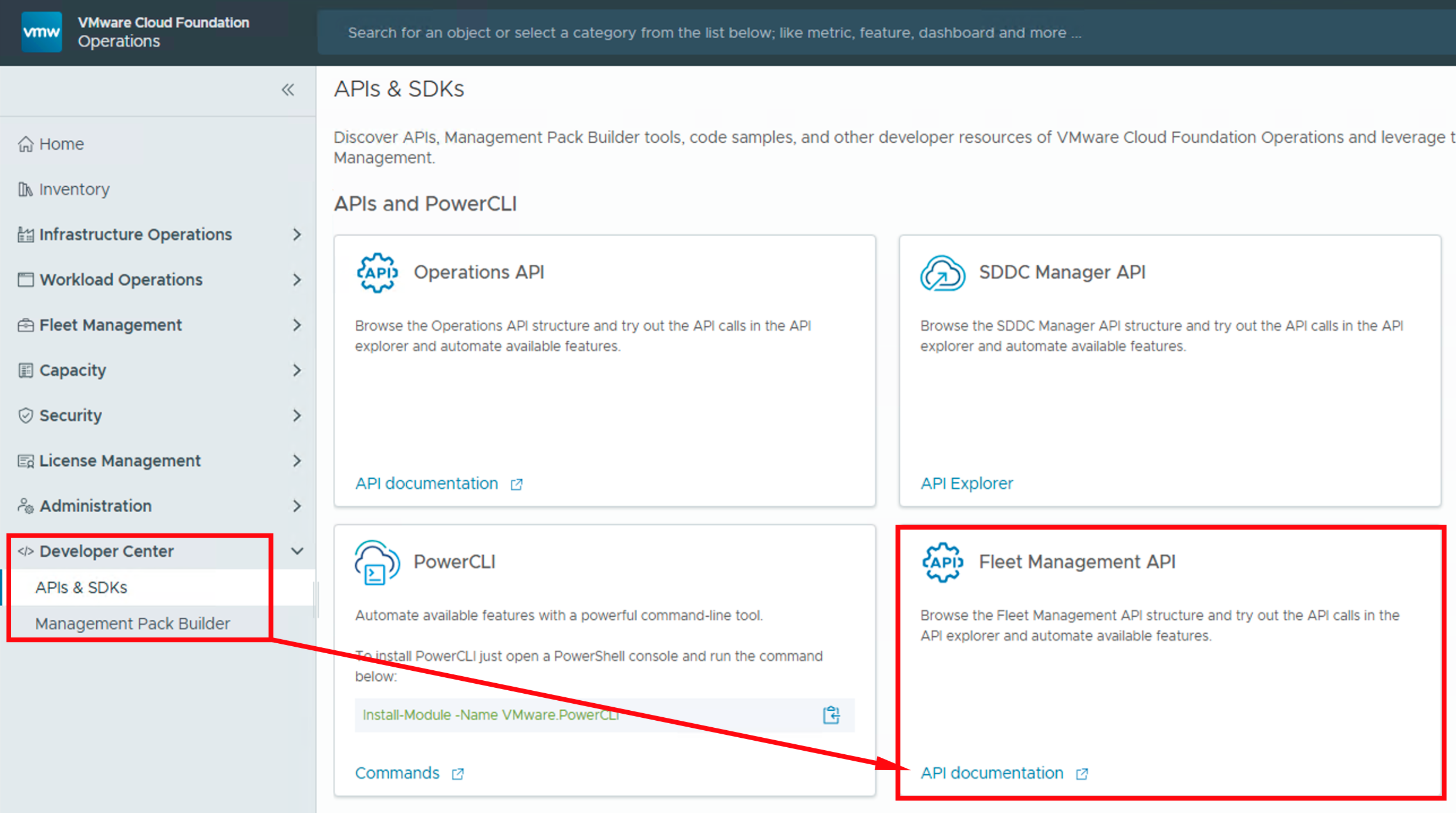Screen dimensions: 1456x813
Task: Open Operations API documentation link
Action: 427,483
